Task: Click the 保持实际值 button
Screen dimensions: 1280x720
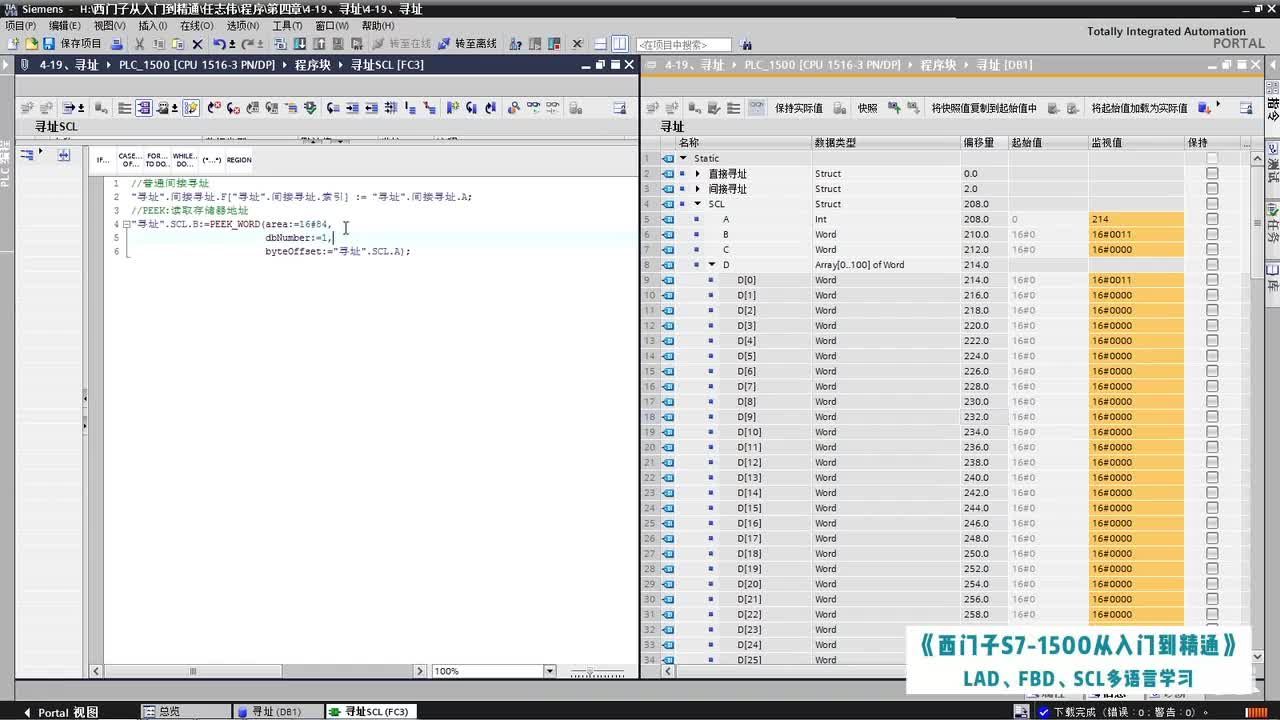Action: [x=799, y=108]
